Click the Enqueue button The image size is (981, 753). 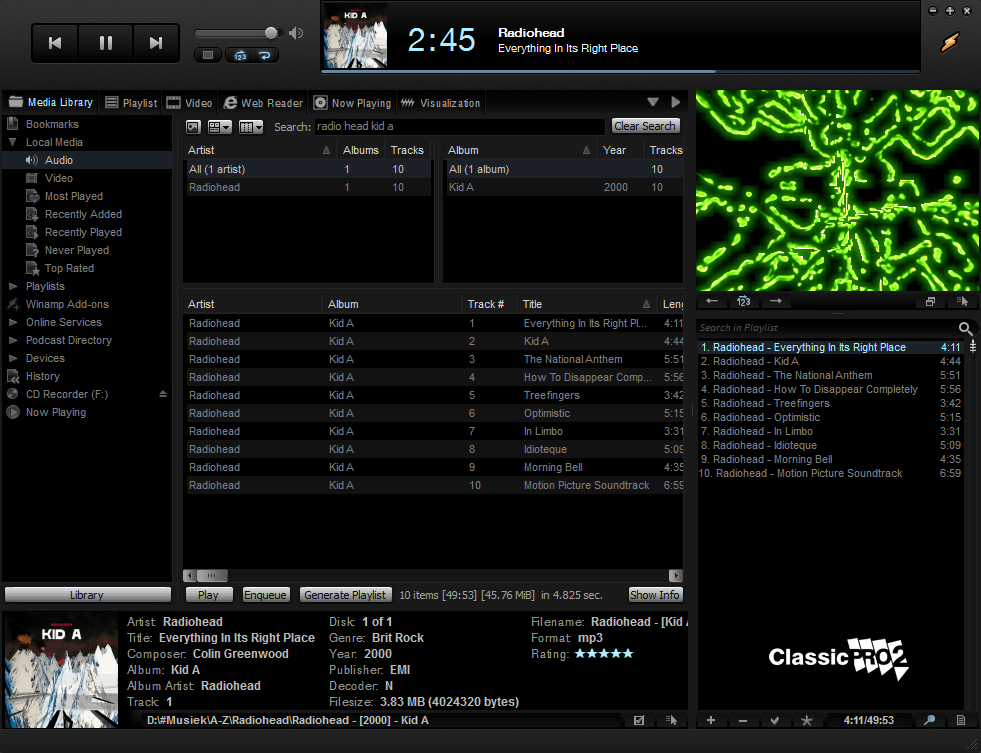coord(265,595)
